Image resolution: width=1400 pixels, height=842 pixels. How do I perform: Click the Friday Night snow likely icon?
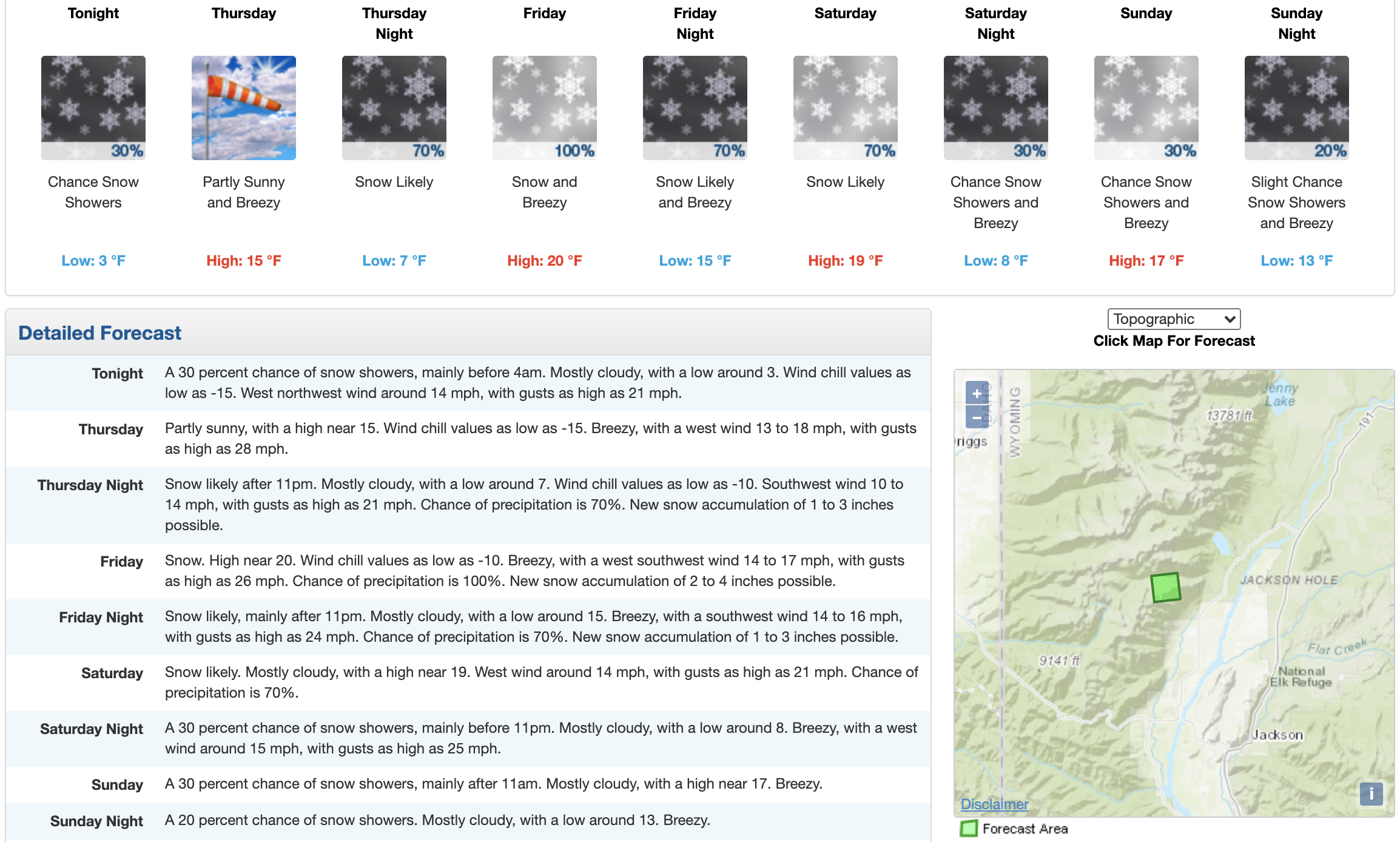point(695,108)
